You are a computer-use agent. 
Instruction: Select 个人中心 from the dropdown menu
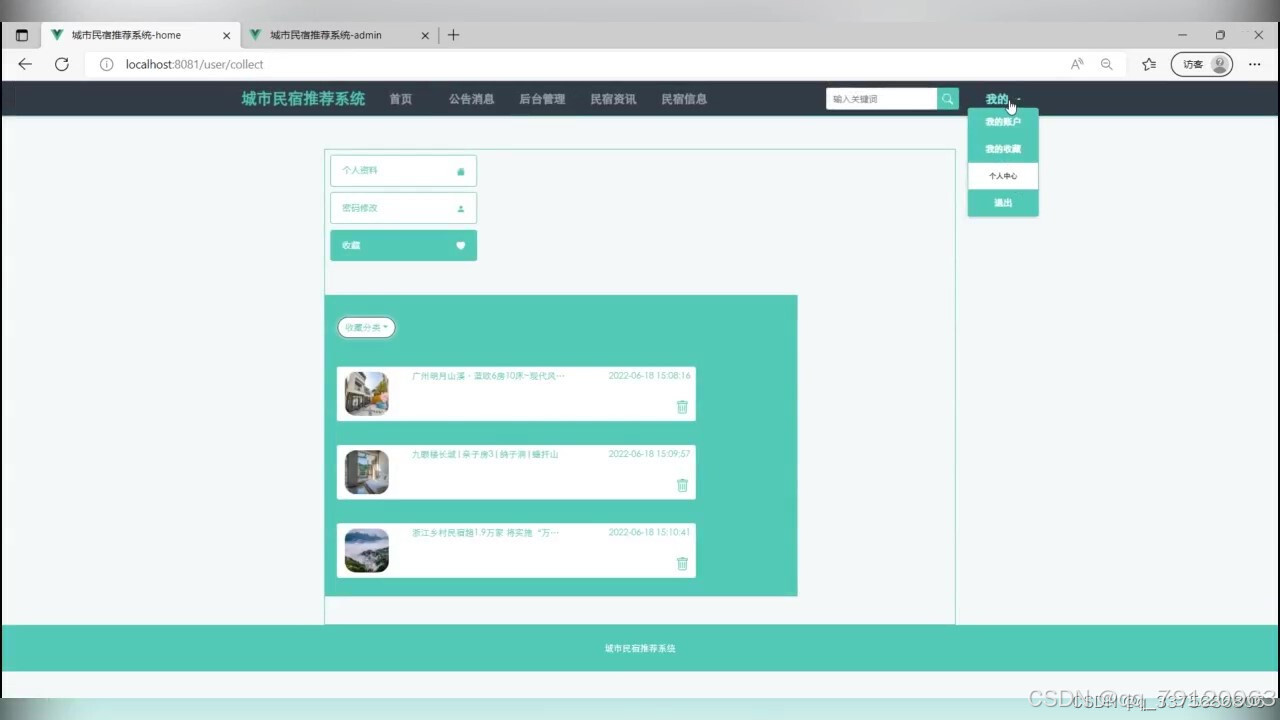[x=1003, y=176]
